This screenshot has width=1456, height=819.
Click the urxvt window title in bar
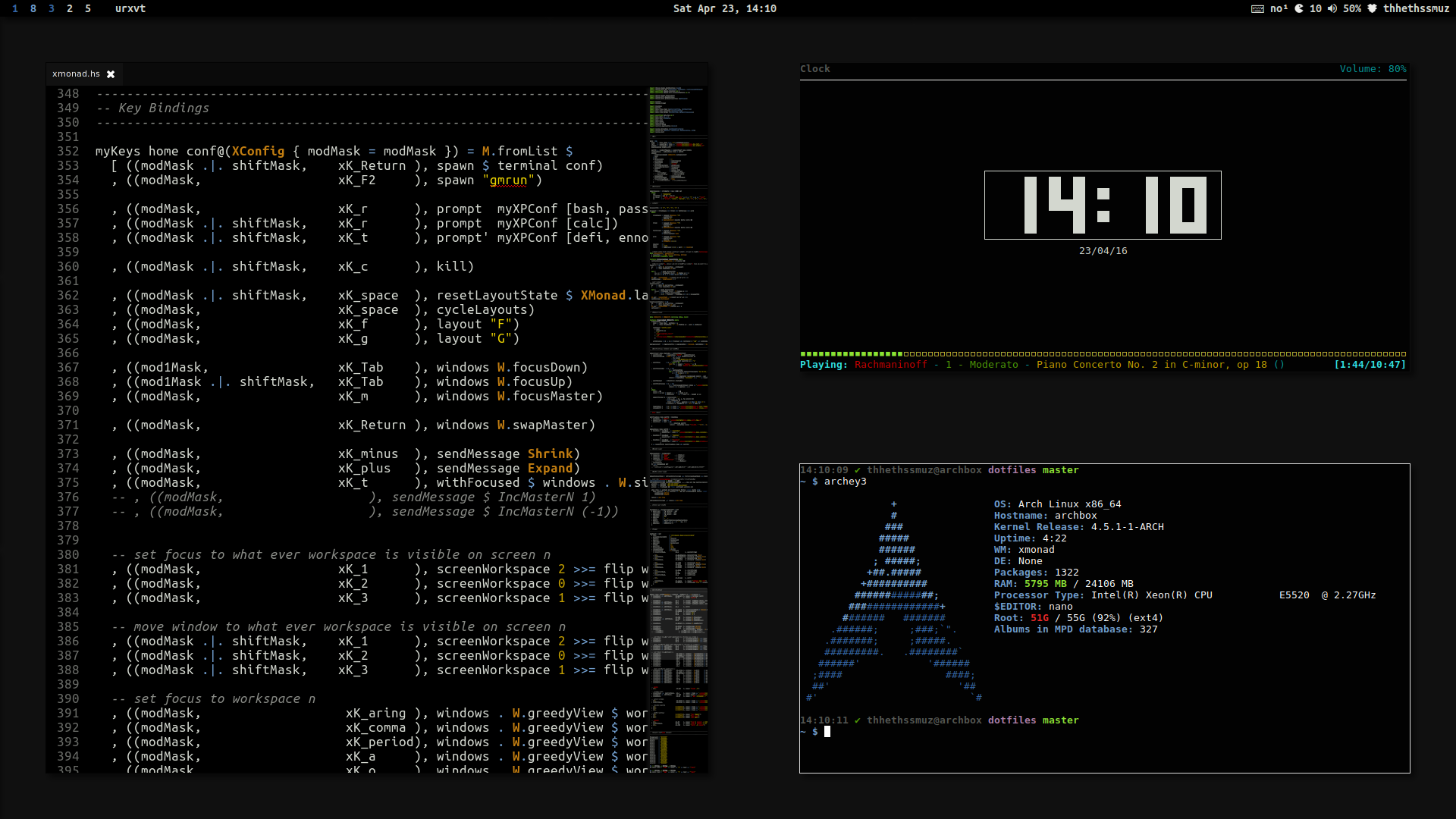pos(130,8)
